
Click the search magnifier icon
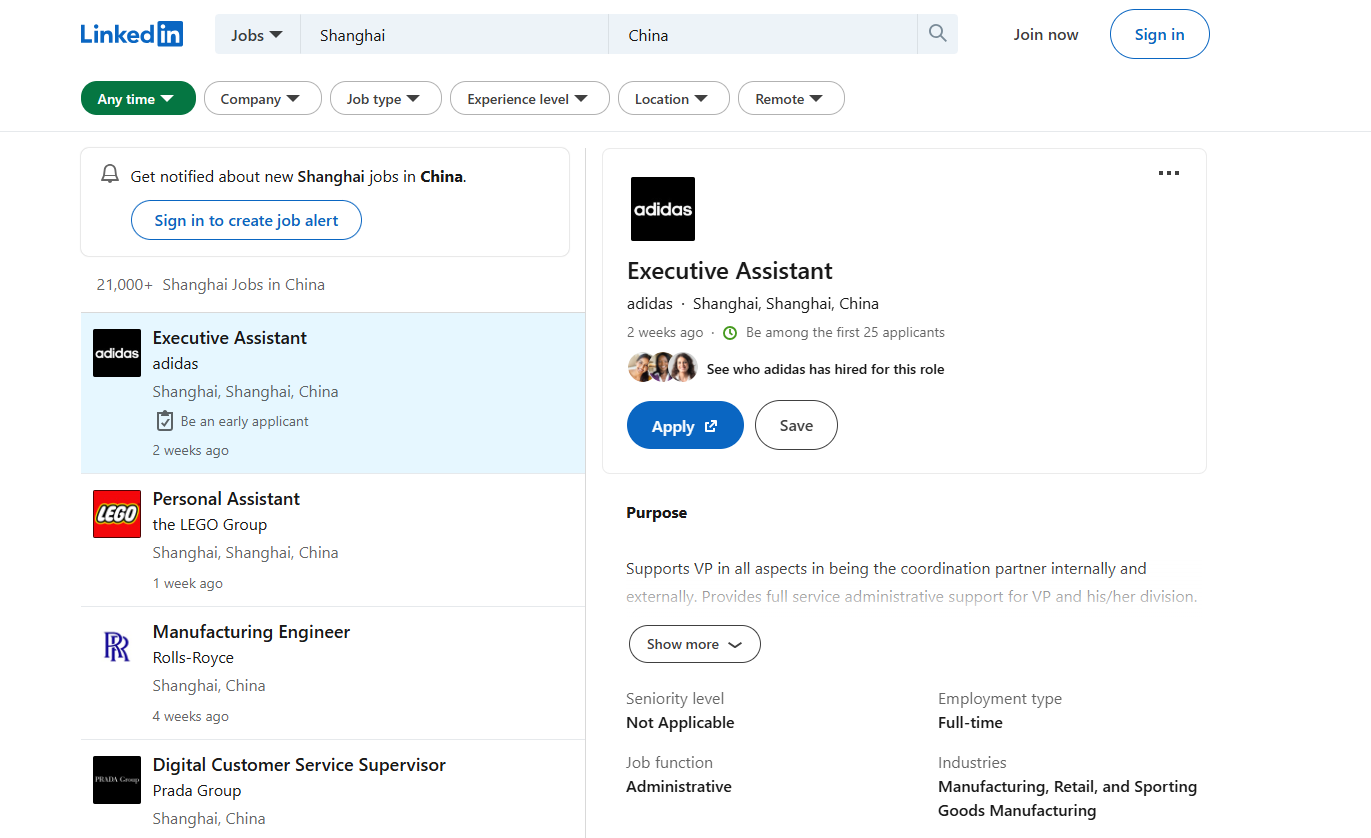[937, 34]
